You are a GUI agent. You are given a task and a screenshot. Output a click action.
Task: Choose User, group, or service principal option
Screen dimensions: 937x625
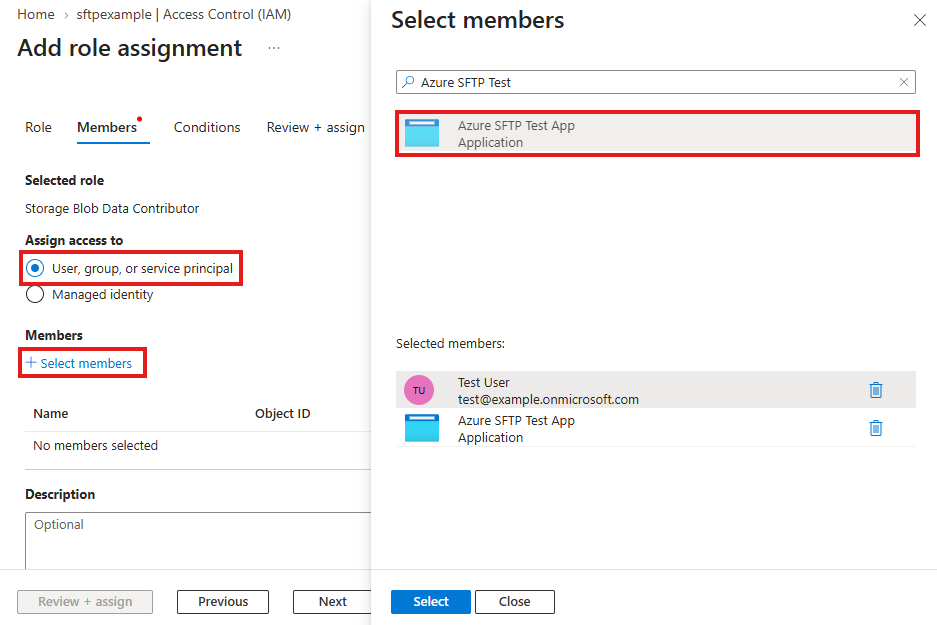click(x=130, y=268)
